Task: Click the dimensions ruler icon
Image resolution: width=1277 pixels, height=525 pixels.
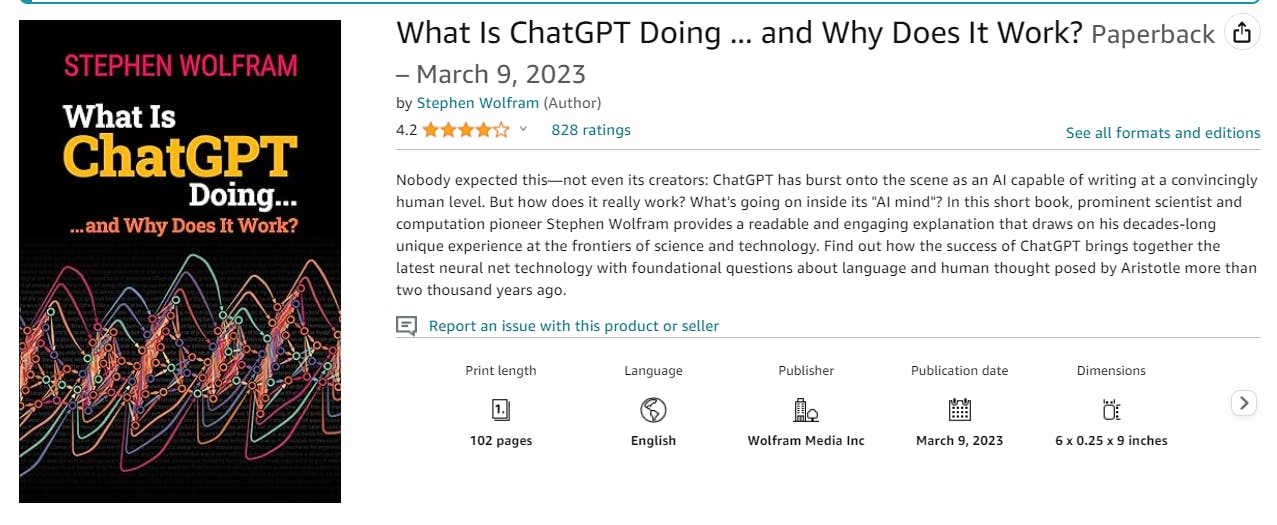Action: (1111, 409)
